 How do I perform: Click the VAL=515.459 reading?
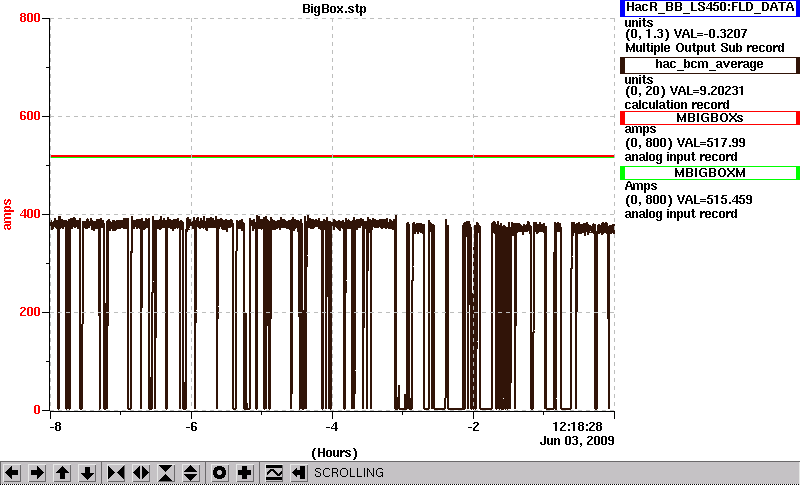713,200
